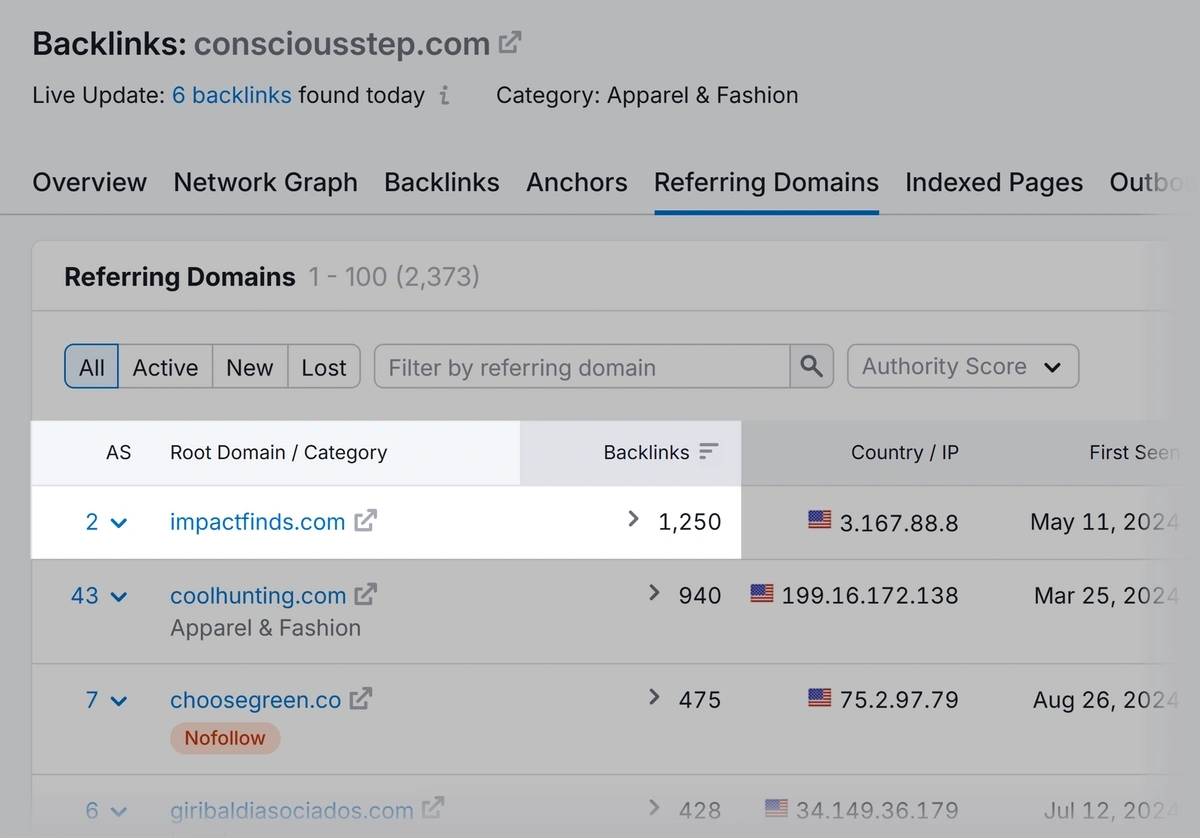This screenshot has width=1200, height=838.
Task: Open the coolhunting.com domain link
Action: [258, 596]
